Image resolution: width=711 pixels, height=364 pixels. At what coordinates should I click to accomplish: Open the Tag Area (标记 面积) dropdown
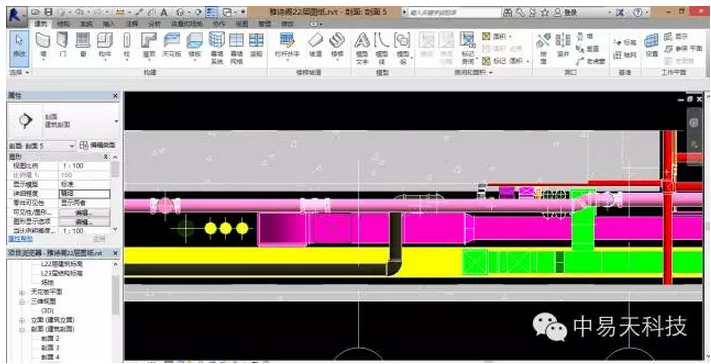click(506, 60)
